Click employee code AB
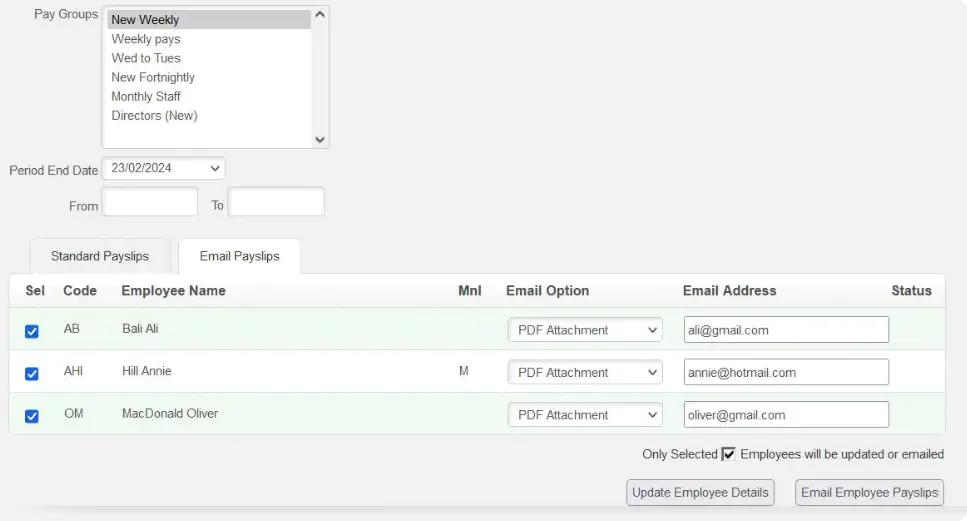This screenshot has width=967, height=521. (72, 329)
